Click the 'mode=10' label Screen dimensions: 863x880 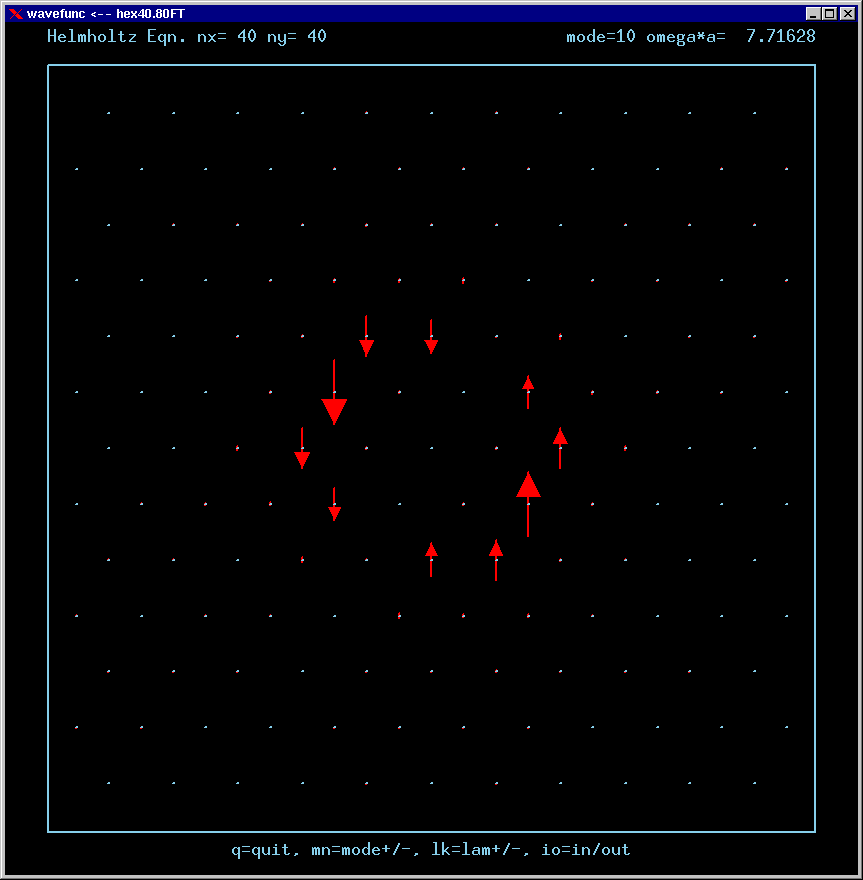click(600, 37)
